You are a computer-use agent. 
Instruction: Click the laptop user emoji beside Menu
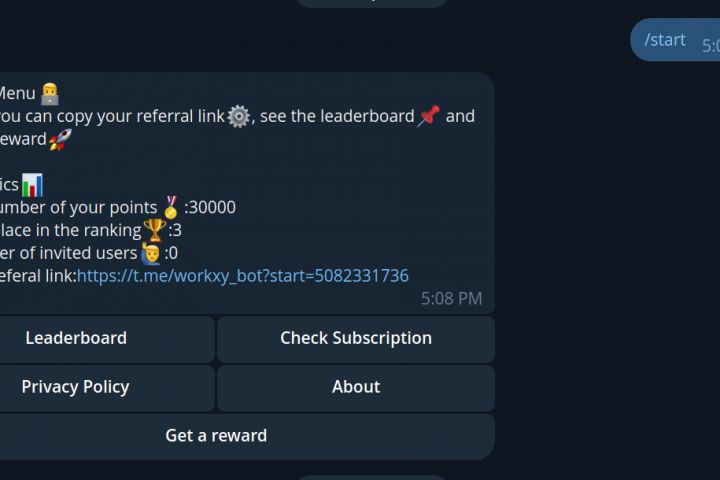click(x=50, y=94)
